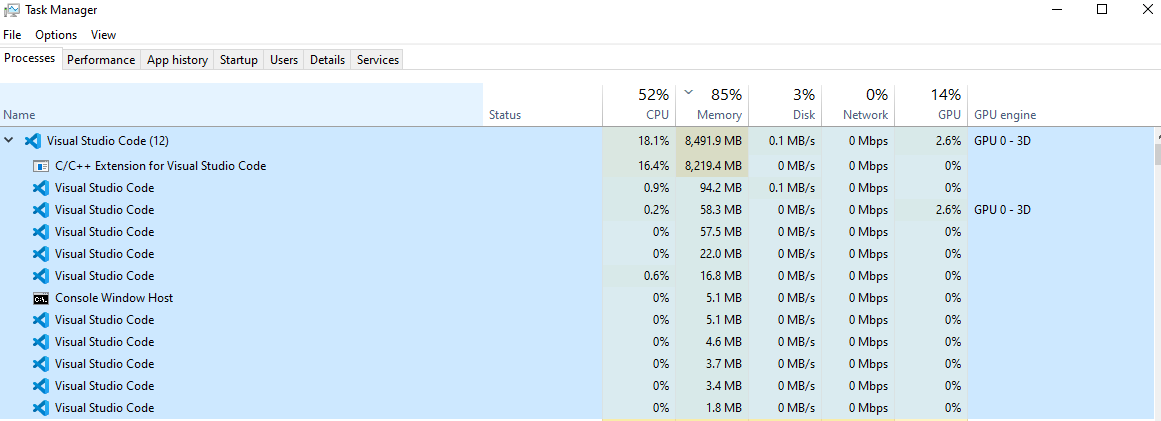The height and width of the screenshot is (421, 1161).
Task: Click the C/C++ Extension process icon
Action: (41, 166)
